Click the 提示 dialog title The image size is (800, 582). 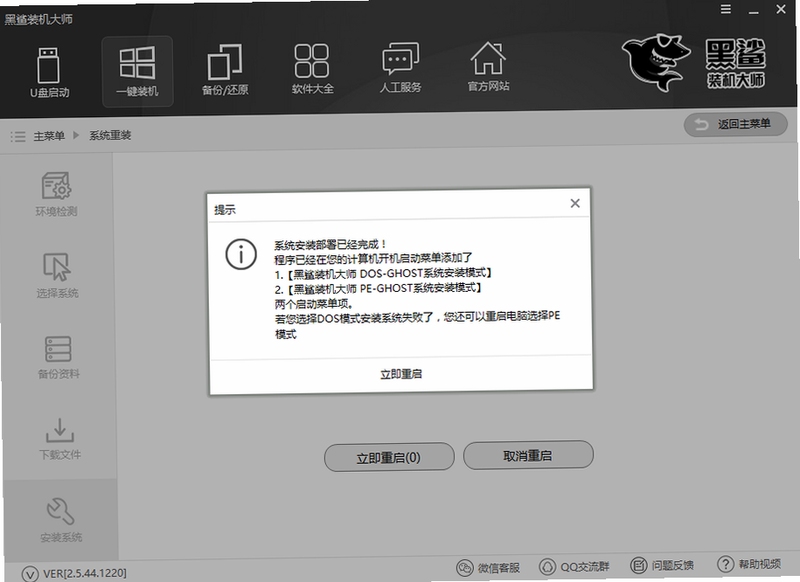pyautogui.click(x=225, y=210)
